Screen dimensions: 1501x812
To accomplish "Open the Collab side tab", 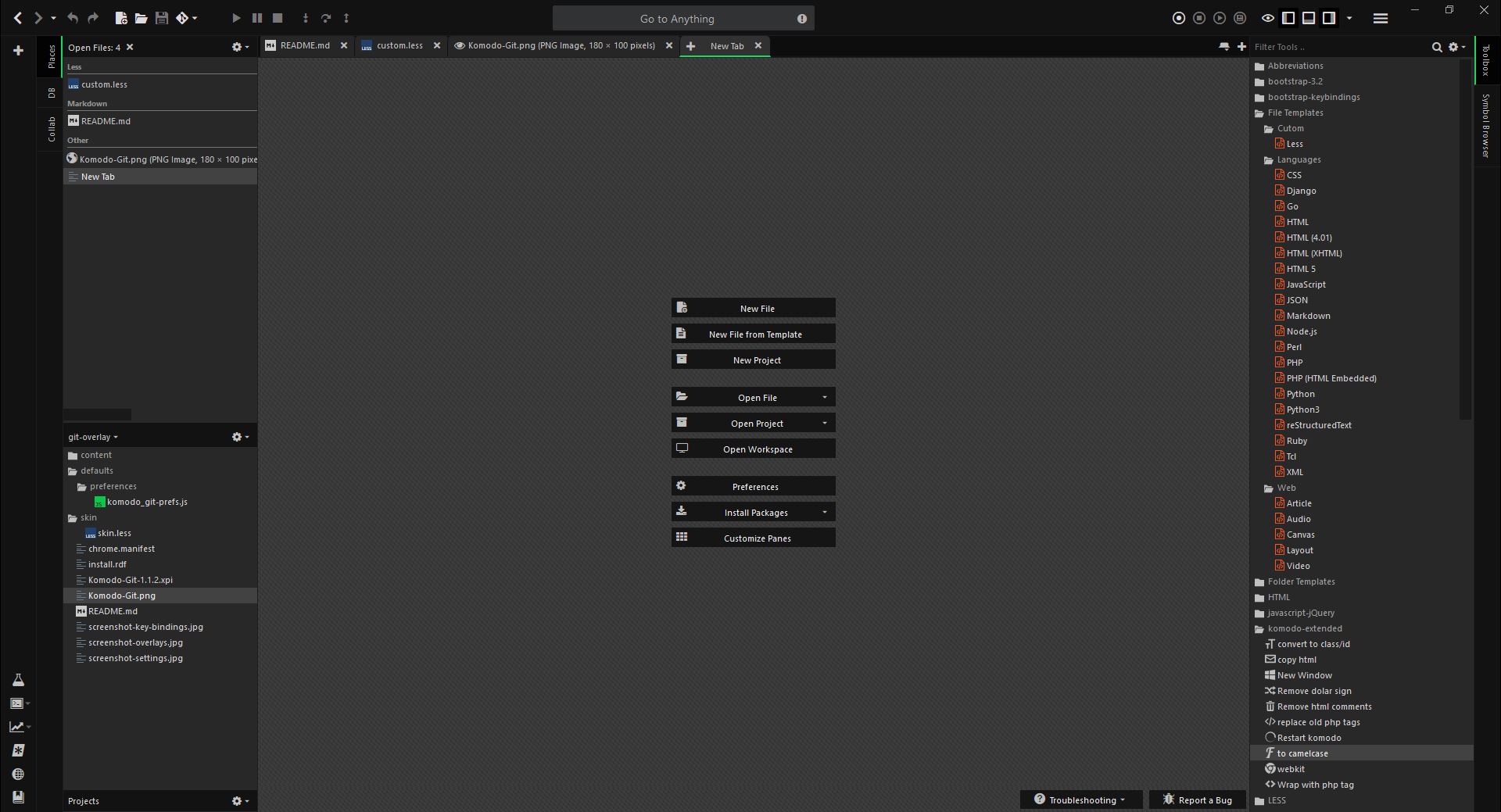I will coord(52,129).
